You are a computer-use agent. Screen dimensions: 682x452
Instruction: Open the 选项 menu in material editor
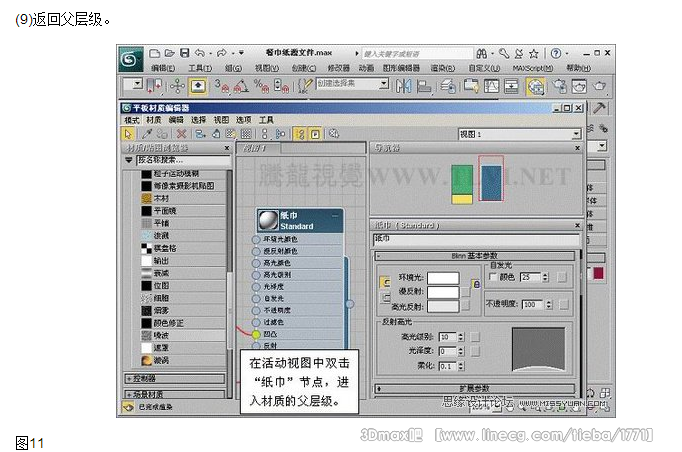point(244,120)
